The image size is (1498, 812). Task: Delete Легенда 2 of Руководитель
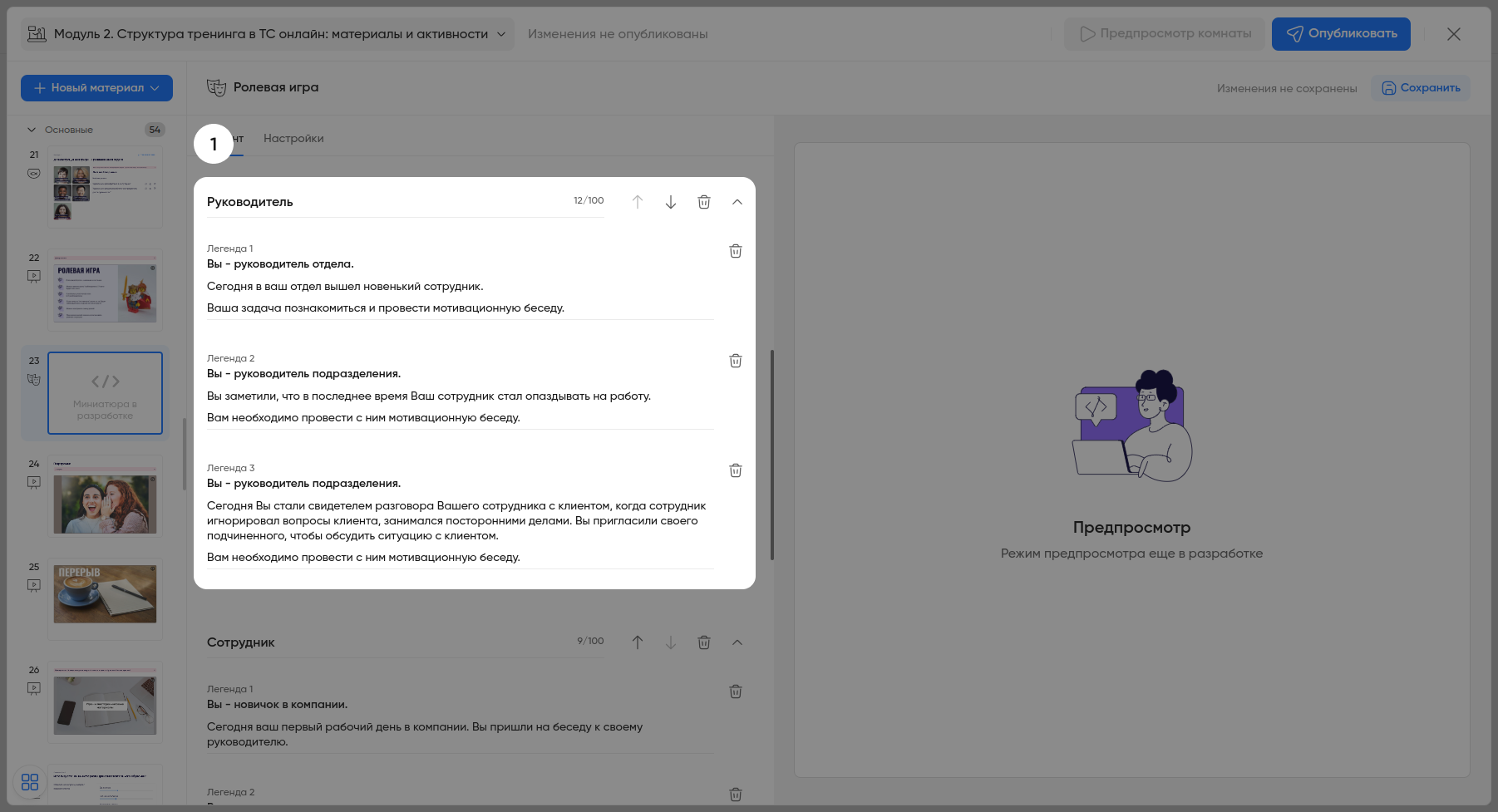click(x=735, y=361)
